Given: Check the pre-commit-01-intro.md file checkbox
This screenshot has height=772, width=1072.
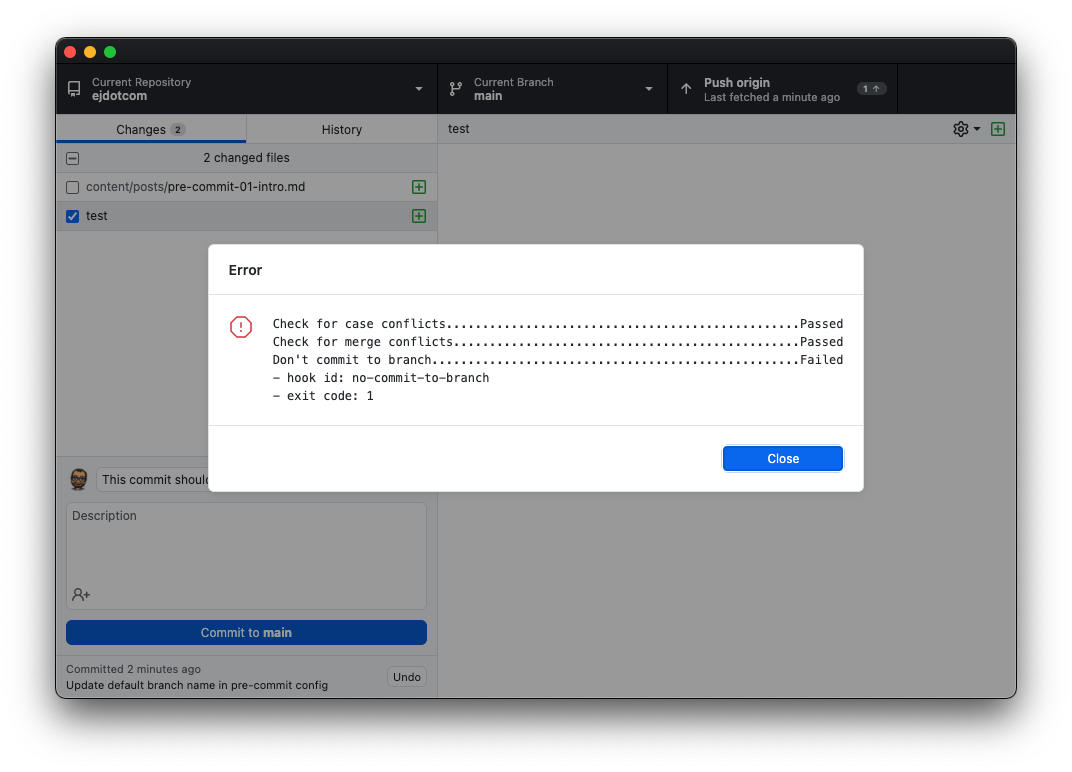Looking at the screenshot, I should [73, 187].
